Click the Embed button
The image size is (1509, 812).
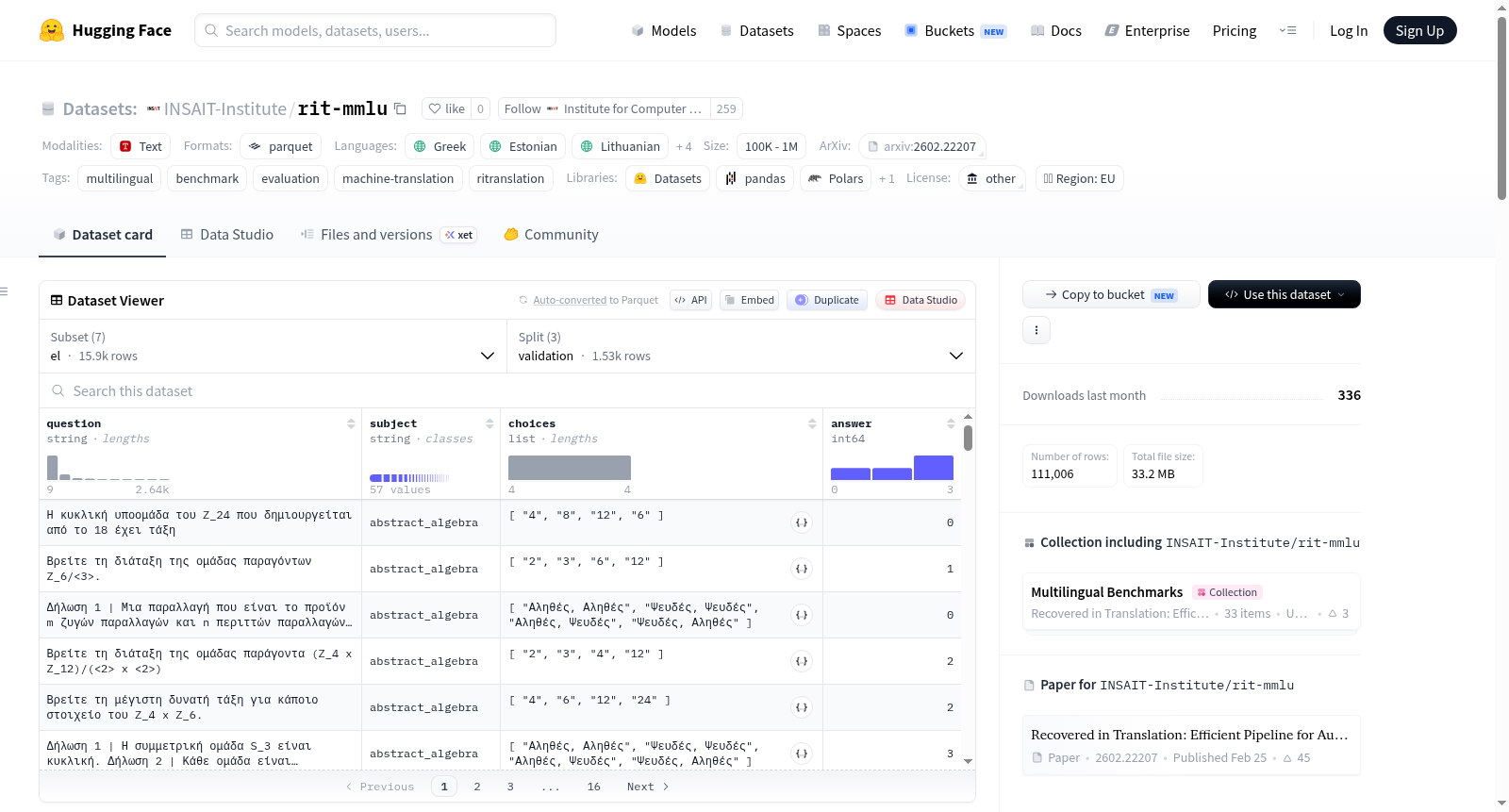click(x=749, y=300)
